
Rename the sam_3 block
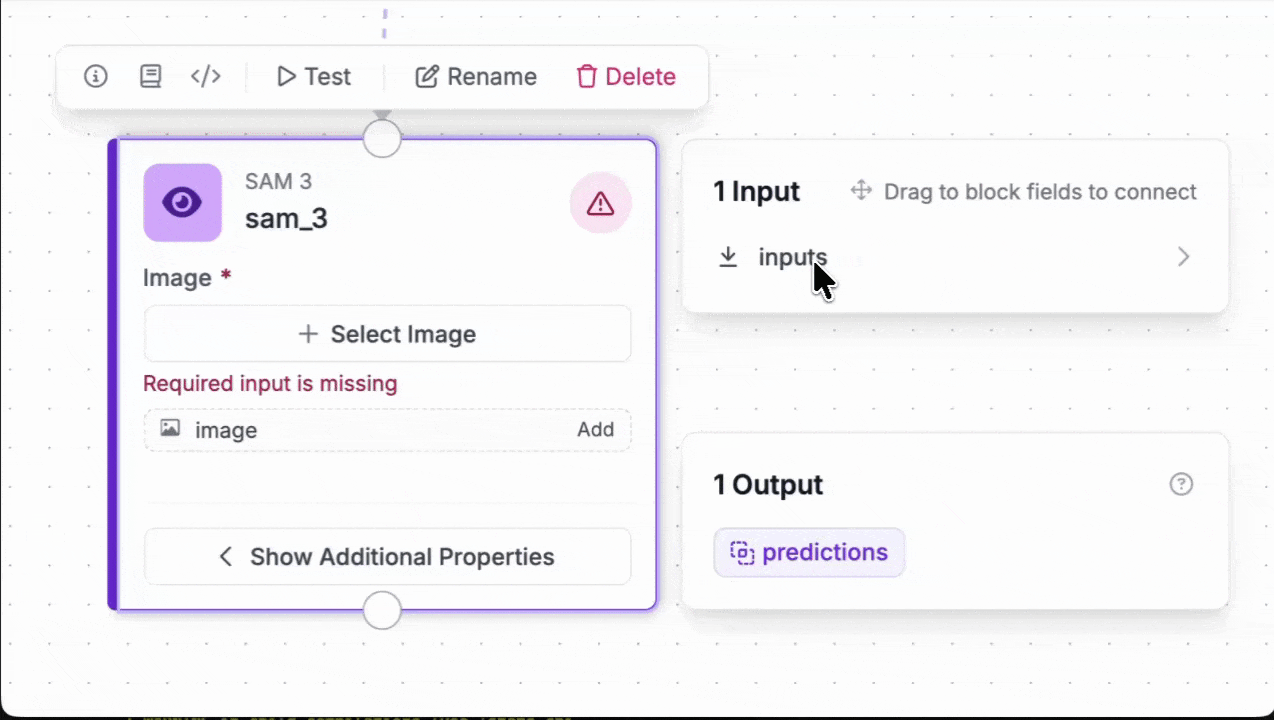click(x=476, y=77)
